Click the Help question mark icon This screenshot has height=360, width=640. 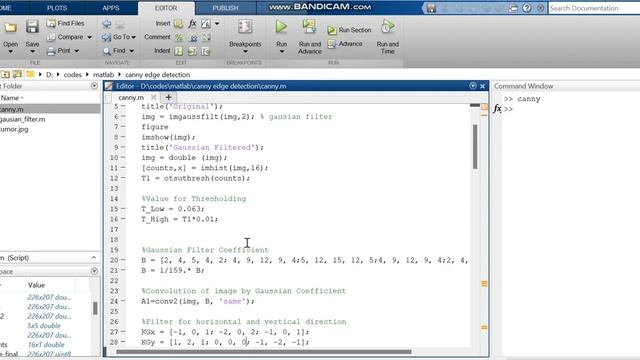(x=527, y=8)
